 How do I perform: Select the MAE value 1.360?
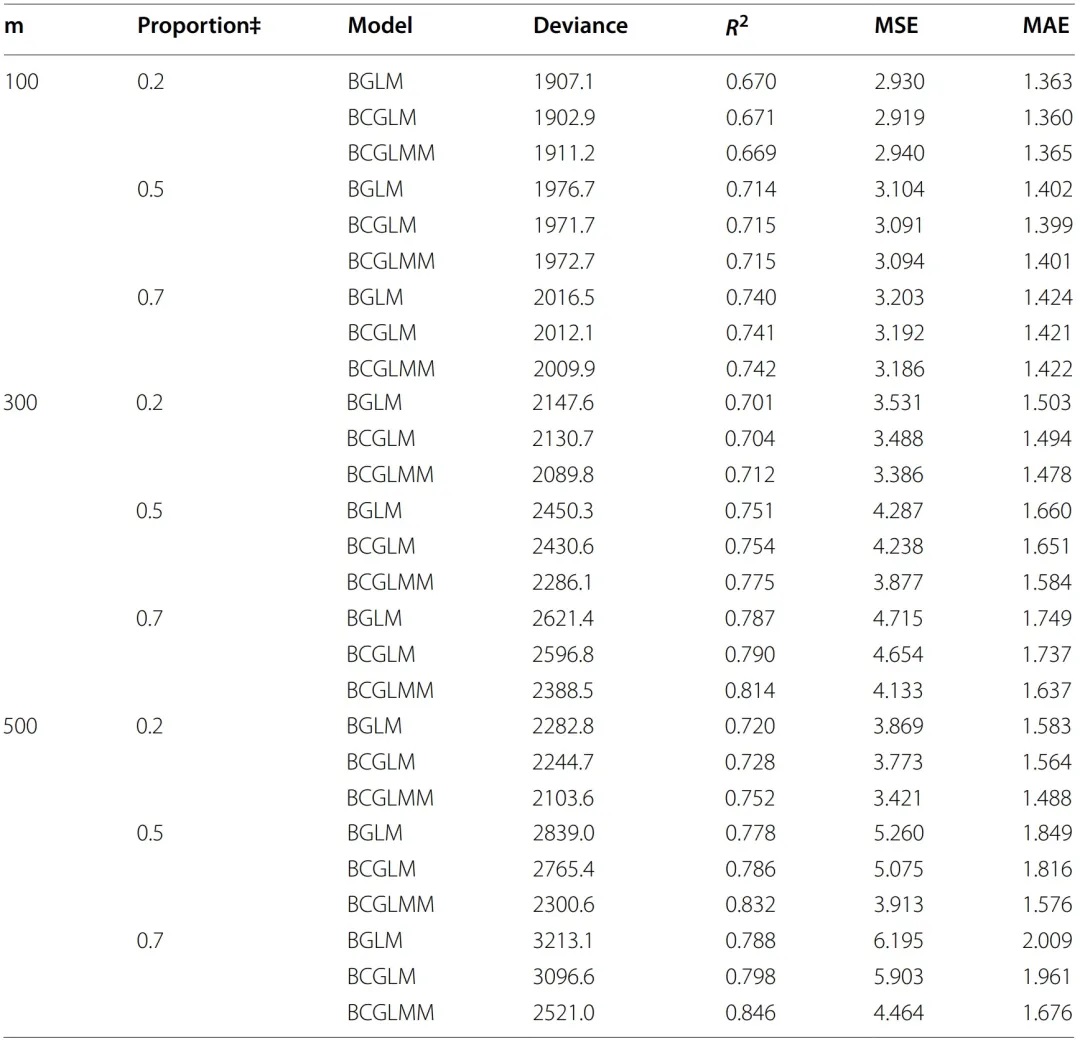click(1048, 117)
